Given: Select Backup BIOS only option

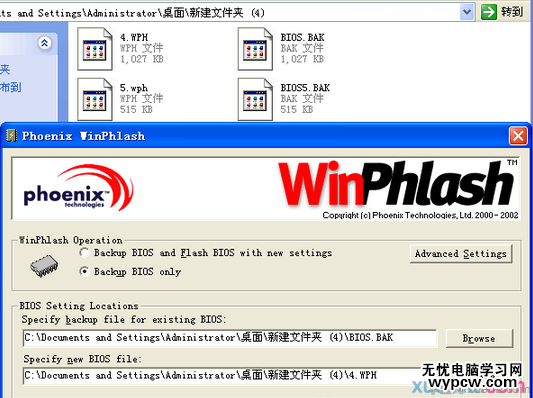Looking at the screenshot, I should pyautogui.click(x=84, y=271).
